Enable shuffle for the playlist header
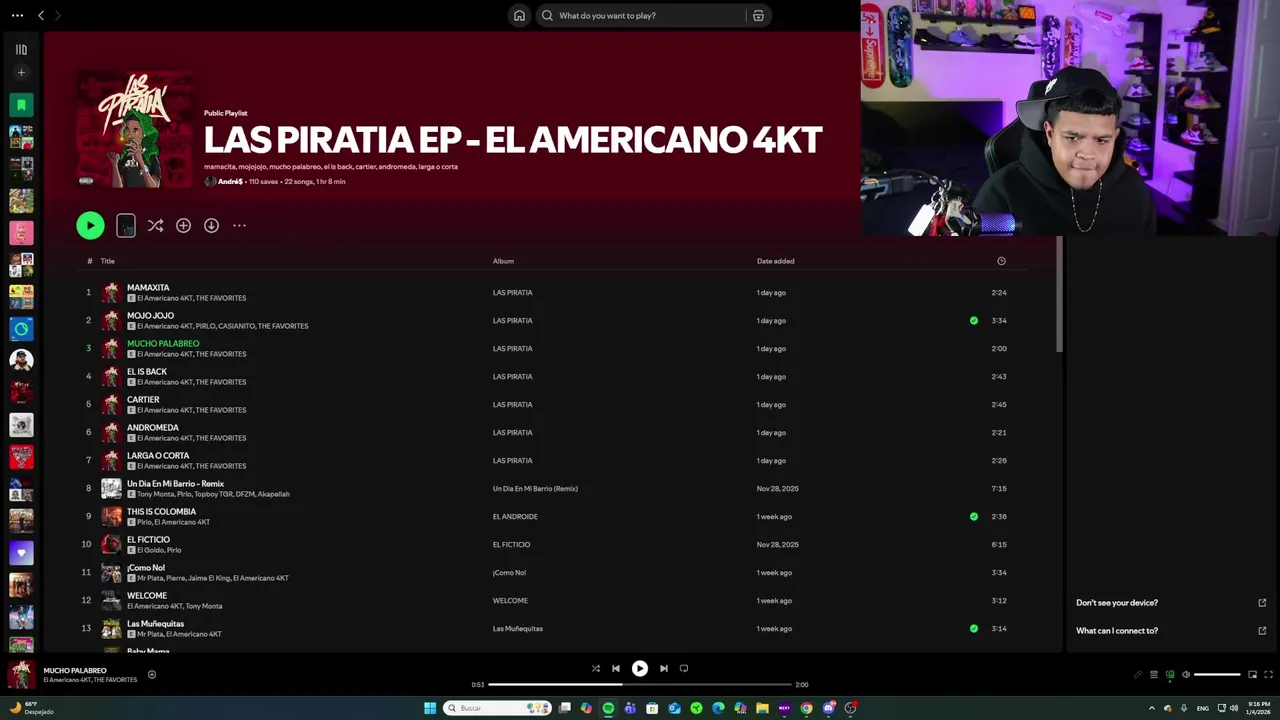 point(155,226)
